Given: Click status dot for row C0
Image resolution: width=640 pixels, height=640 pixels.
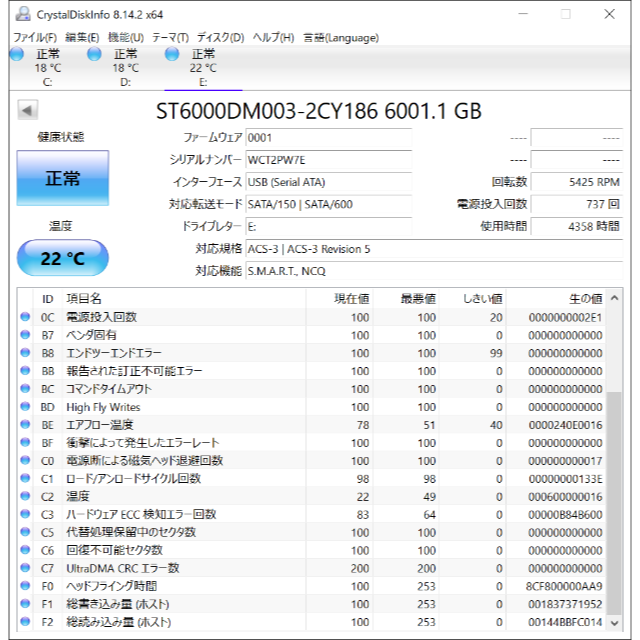Looking at the screenshot, I should 25,460.
